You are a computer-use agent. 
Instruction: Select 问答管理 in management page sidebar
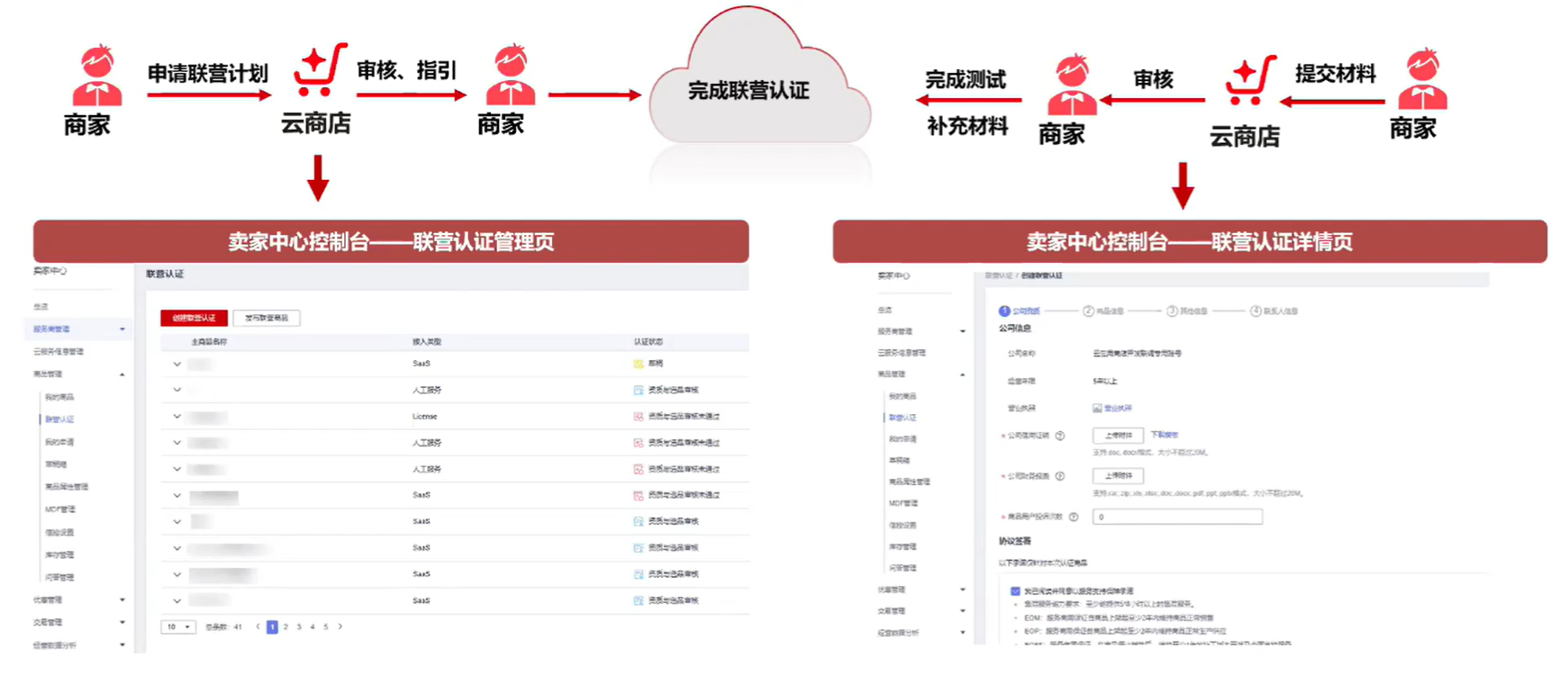tap(59, 577)
